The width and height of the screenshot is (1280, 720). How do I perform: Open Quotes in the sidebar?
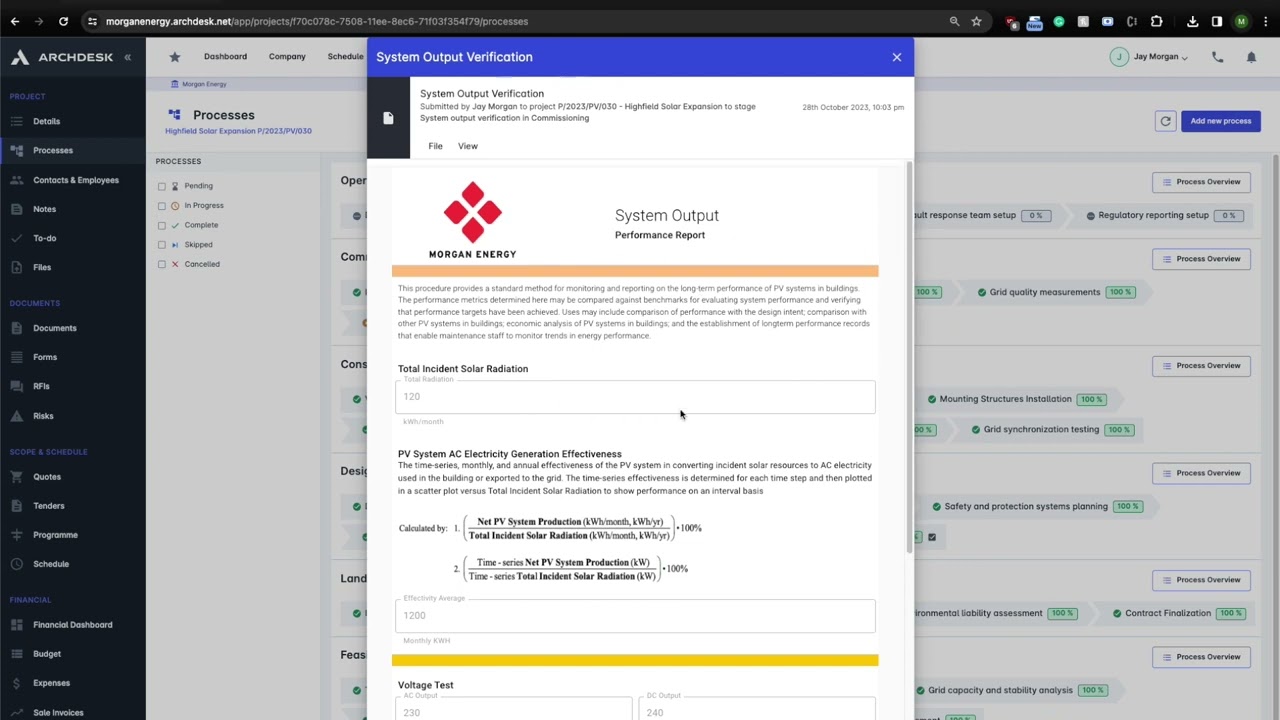pyautogui.click(x=46, y=477)
